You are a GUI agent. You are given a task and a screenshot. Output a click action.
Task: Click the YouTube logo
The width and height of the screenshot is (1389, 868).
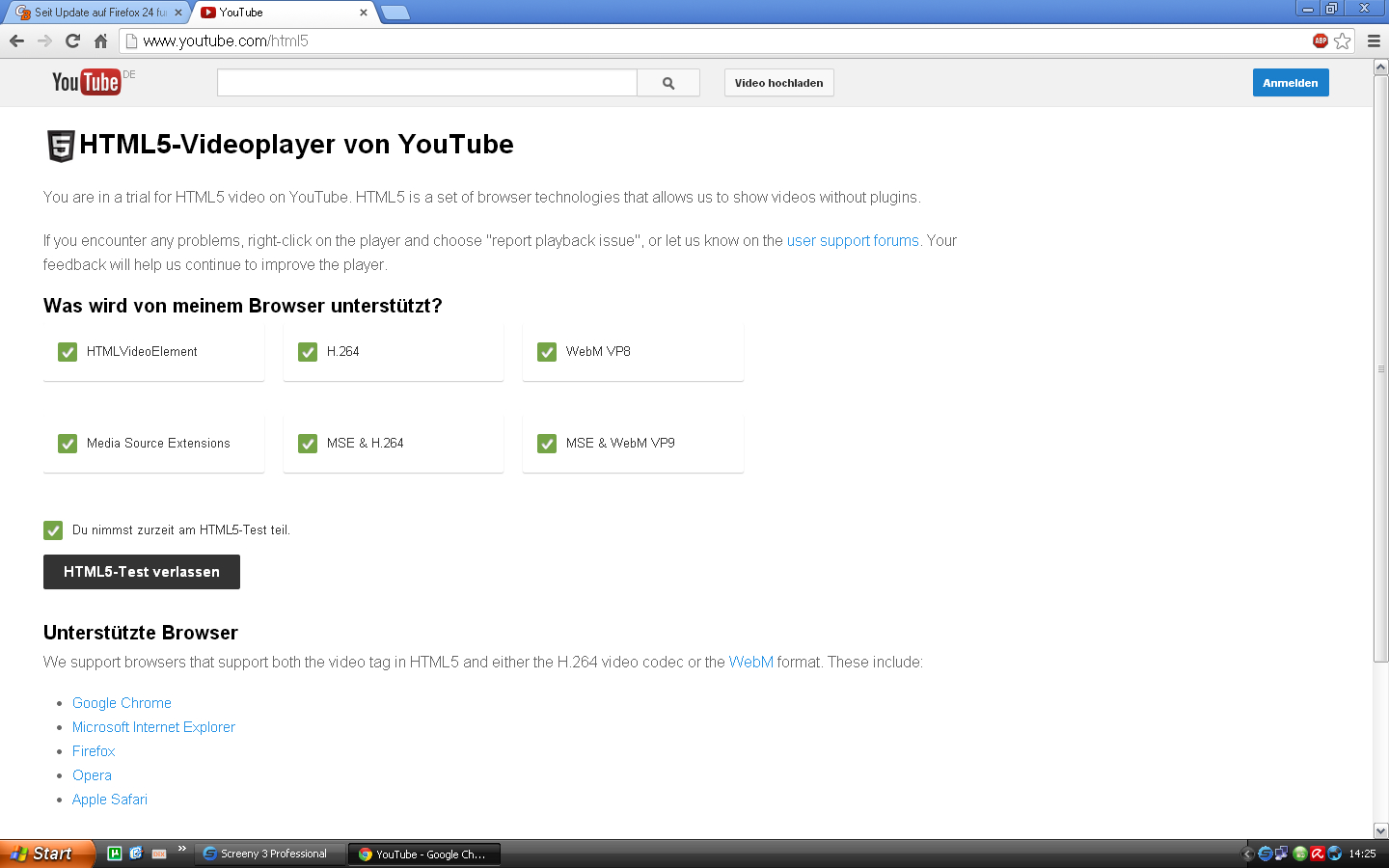87,82
